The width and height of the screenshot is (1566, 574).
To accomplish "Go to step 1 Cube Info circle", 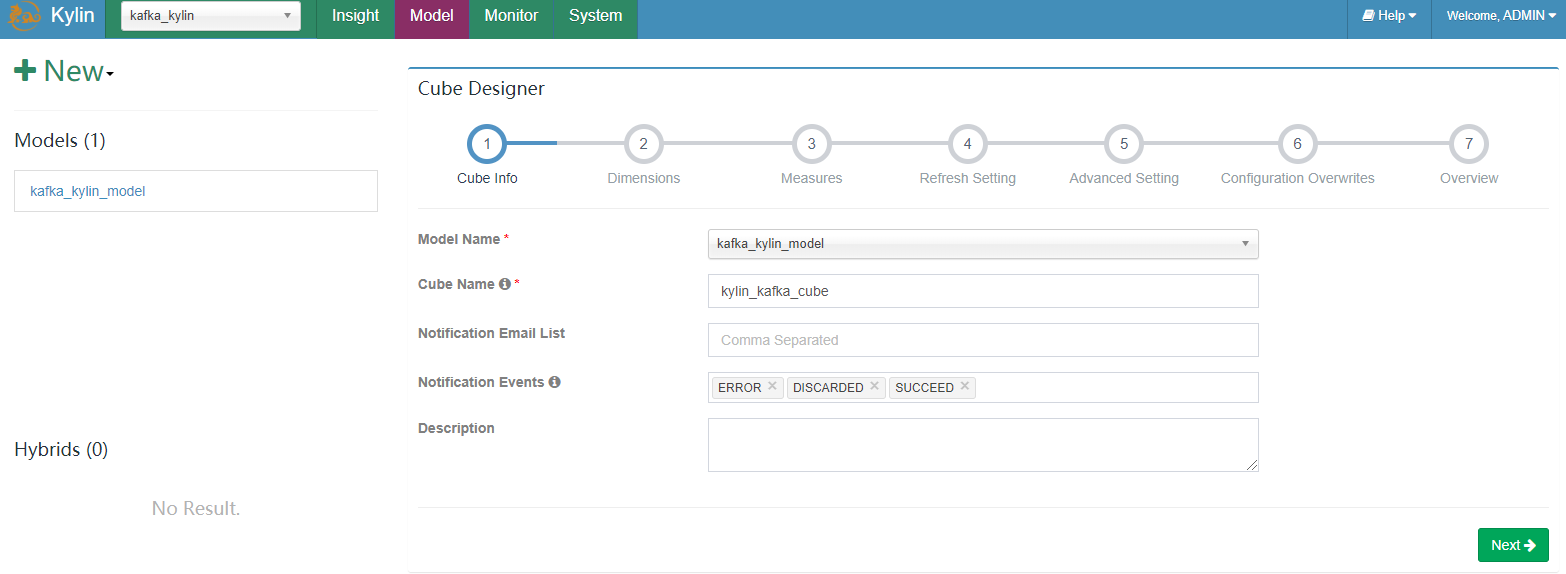I will click(487, 144).
